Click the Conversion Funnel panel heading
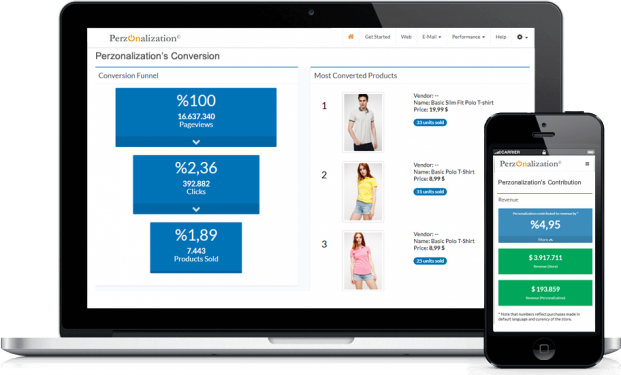Image resolution: width=621 pixels, height=375 pixels. (x=128, y=76)
